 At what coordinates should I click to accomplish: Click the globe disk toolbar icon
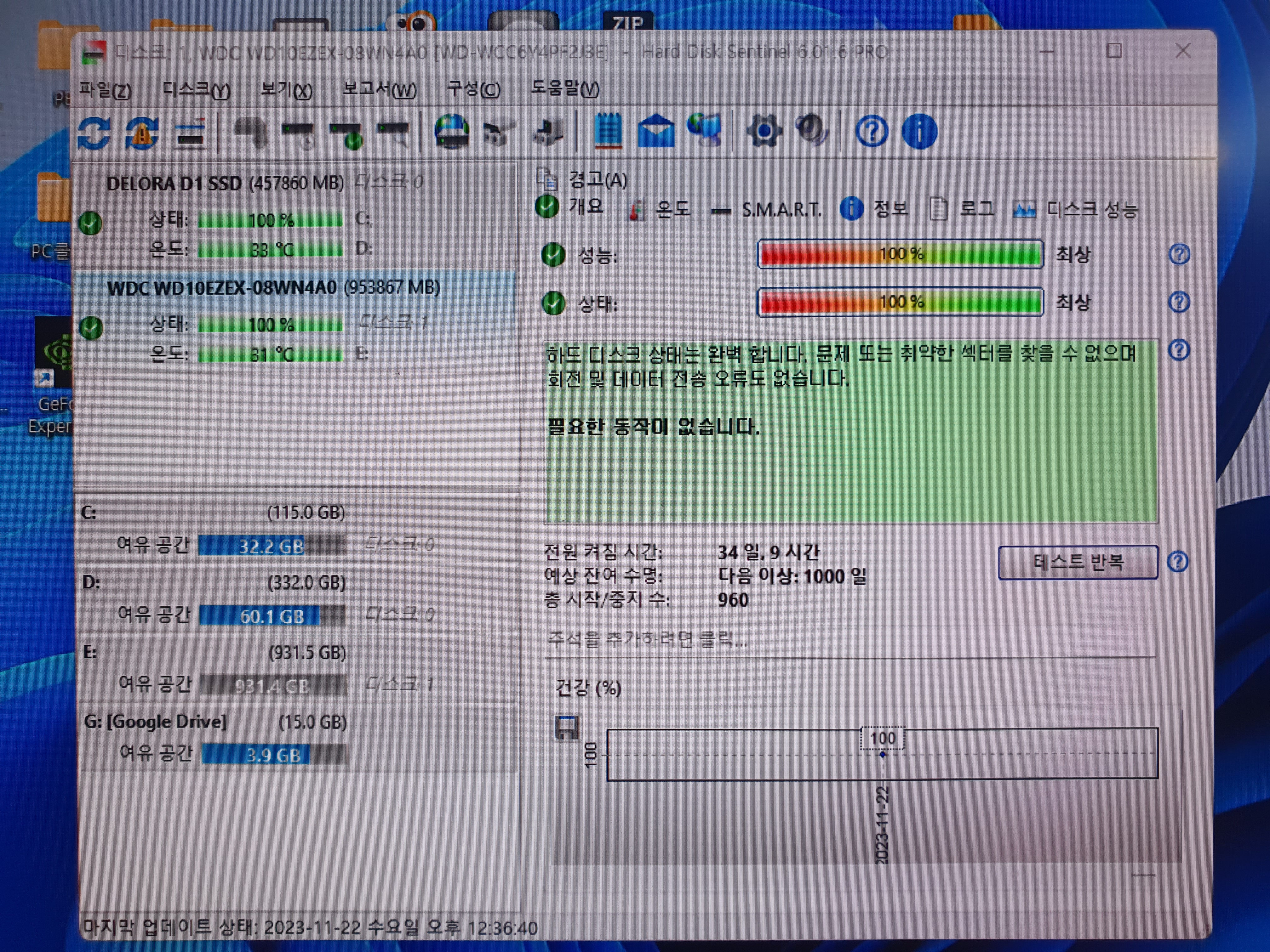point(452,132)
